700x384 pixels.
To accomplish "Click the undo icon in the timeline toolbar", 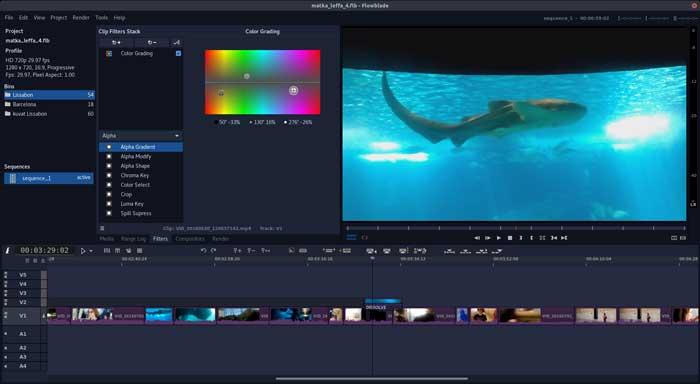I will 203,251.
